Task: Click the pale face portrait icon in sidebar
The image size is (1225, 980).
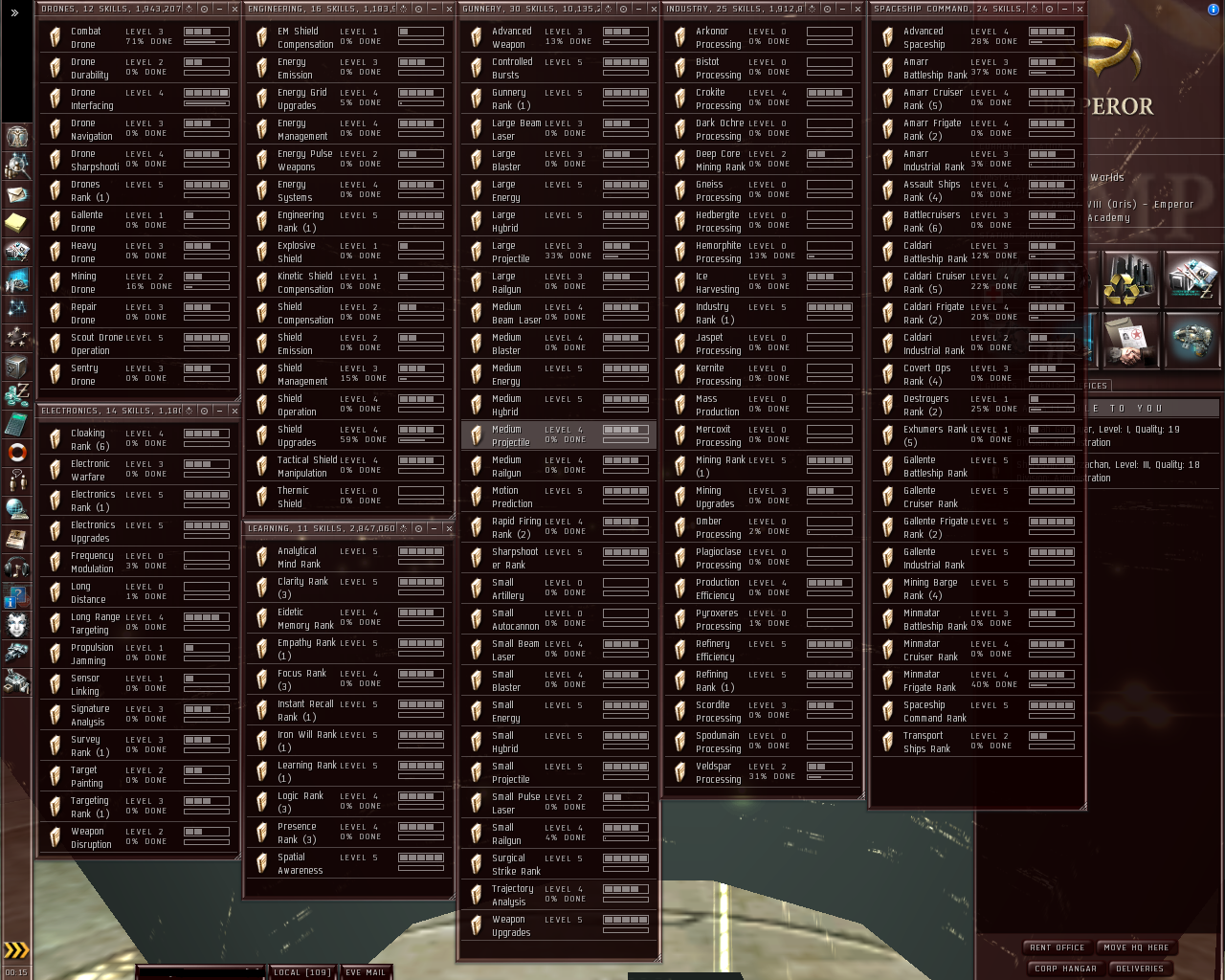Action: pos(16,625)
